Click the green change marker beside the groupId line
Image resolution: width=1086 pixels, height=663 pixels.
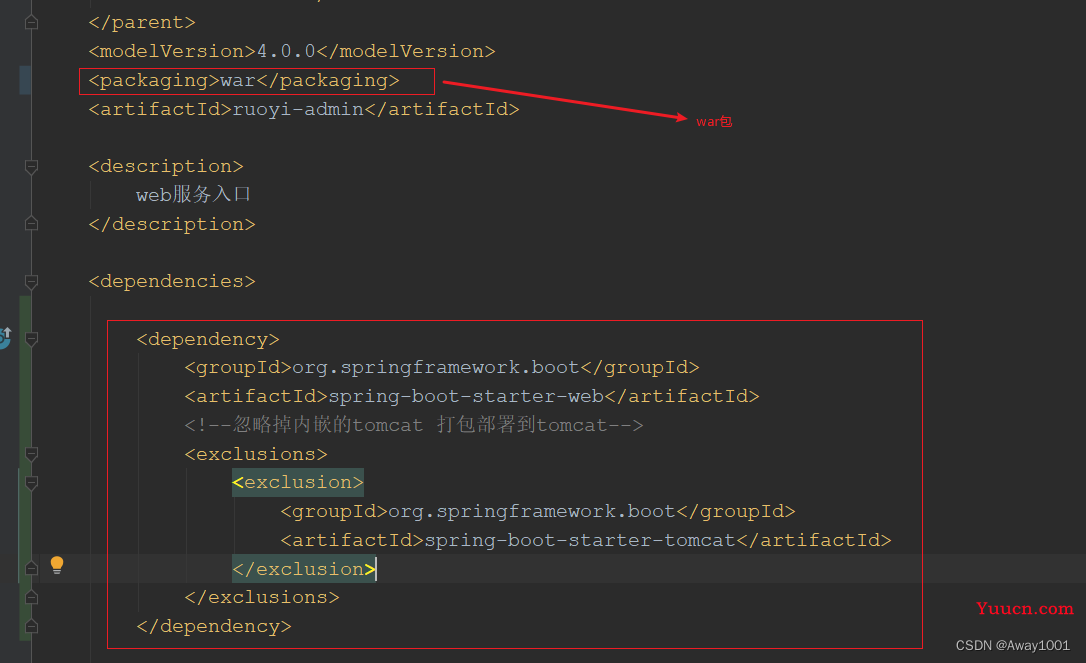point(25,367)
